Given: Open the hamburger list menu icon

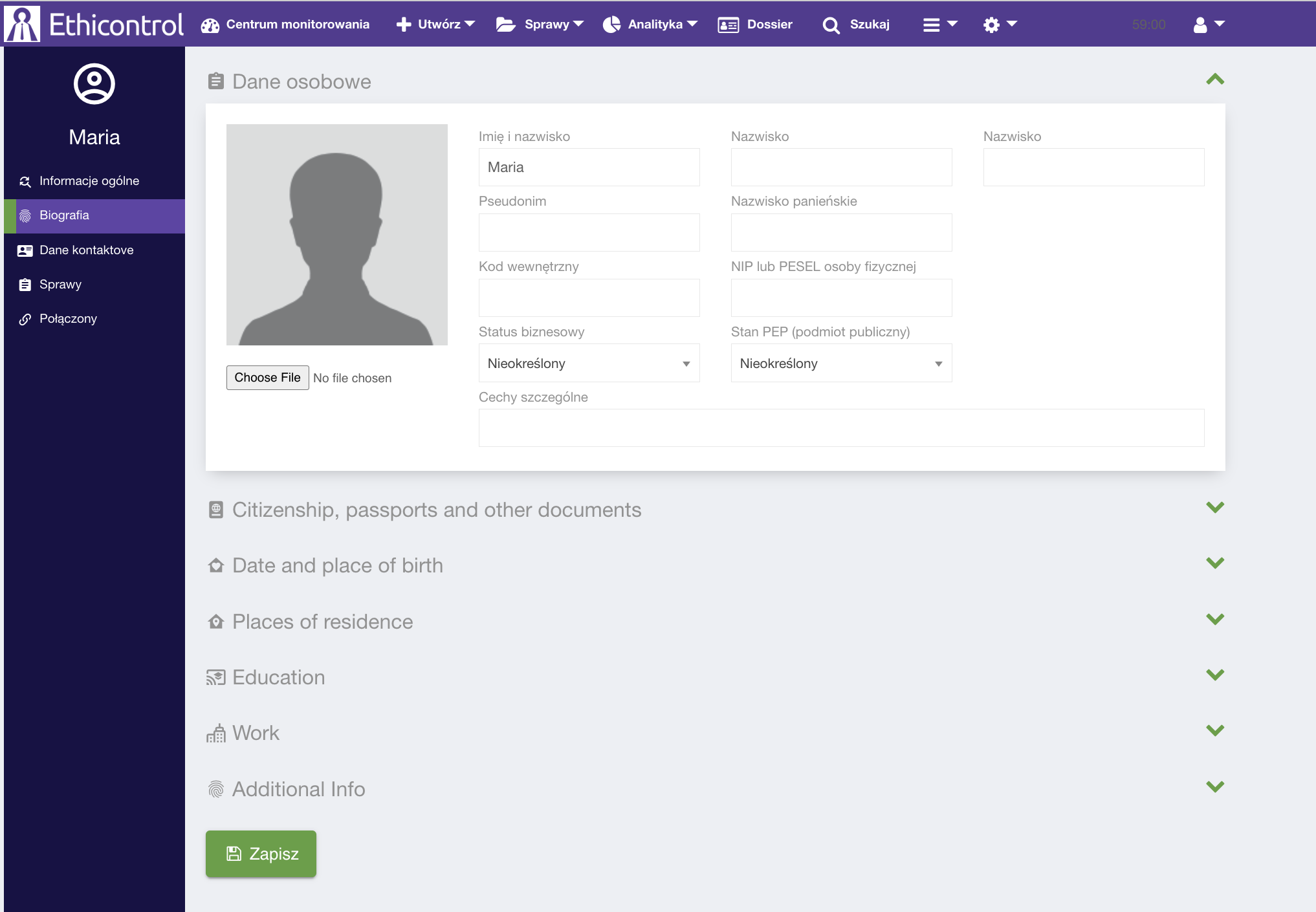Looking at the screenshot, I should pos(931,25).
